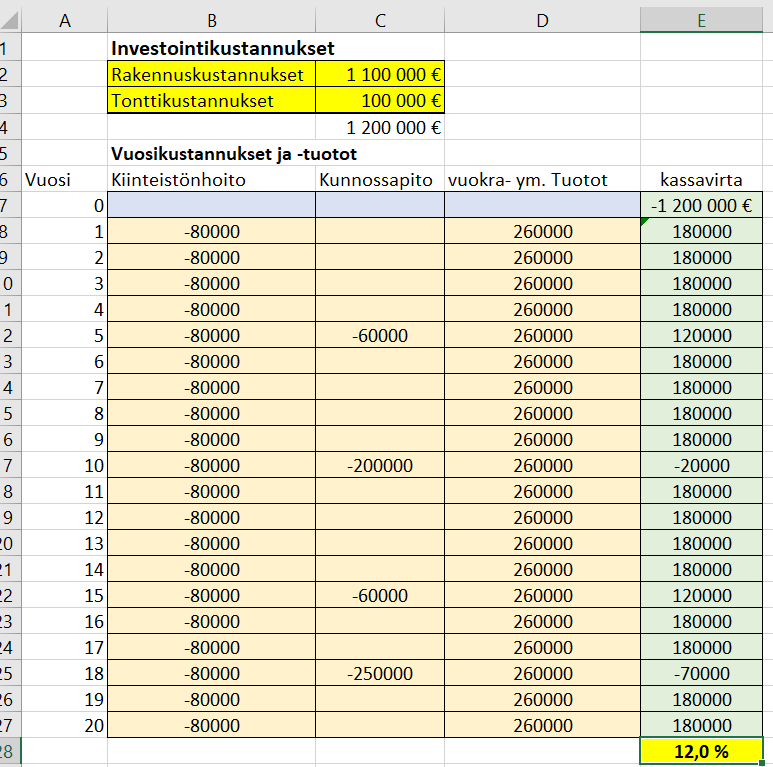Select the 'Kiinteistönhoito' header cell
This screenshot has height=767, width=773.
click(211, 179)
